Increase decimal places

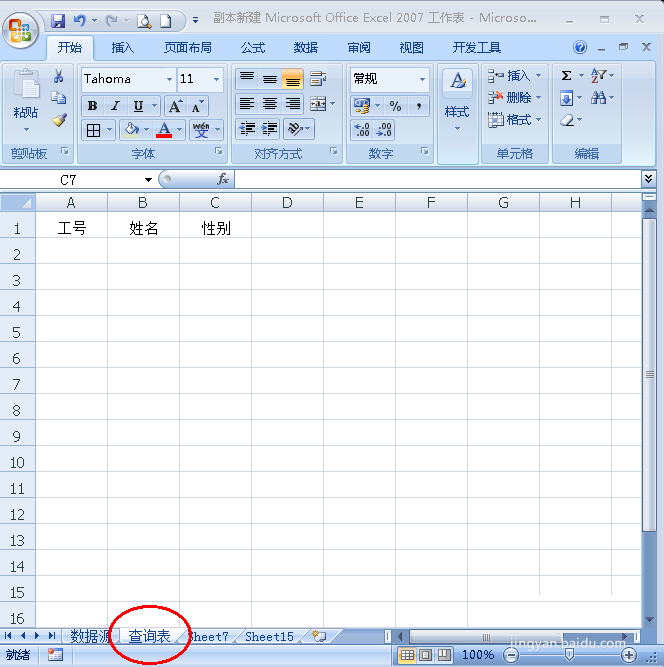[362, 130]
